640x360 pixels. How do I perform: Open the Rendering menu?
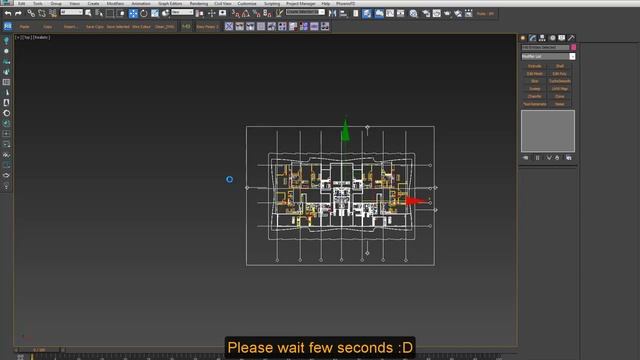click(x=199, y=3)
